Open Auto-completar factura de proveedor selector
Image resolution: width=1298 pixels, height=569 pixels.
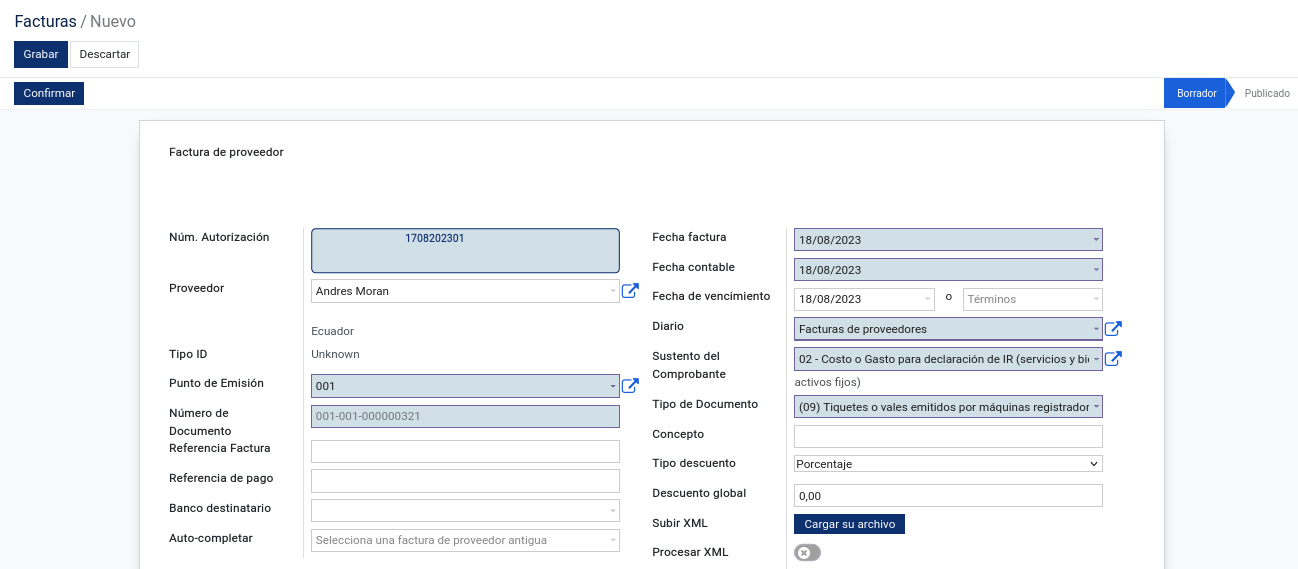pyautogui.click(x=465, y=541)
